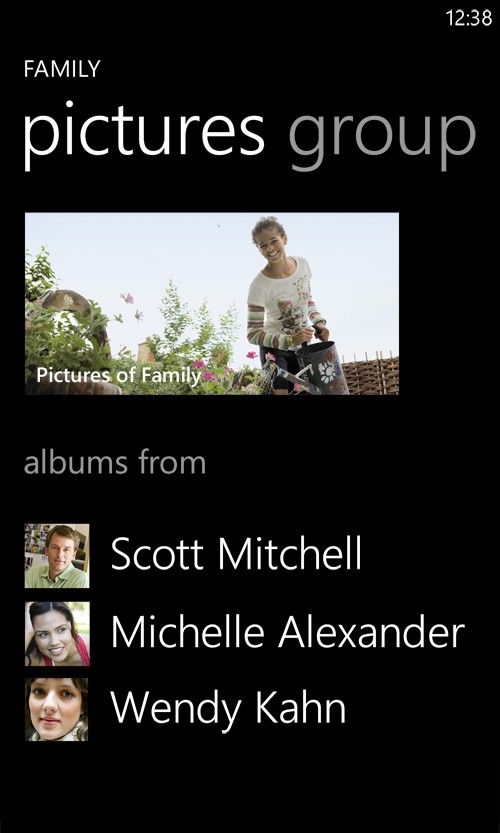
Task: Open albums from Scott Mitchell name
Action: coord(236,554)
